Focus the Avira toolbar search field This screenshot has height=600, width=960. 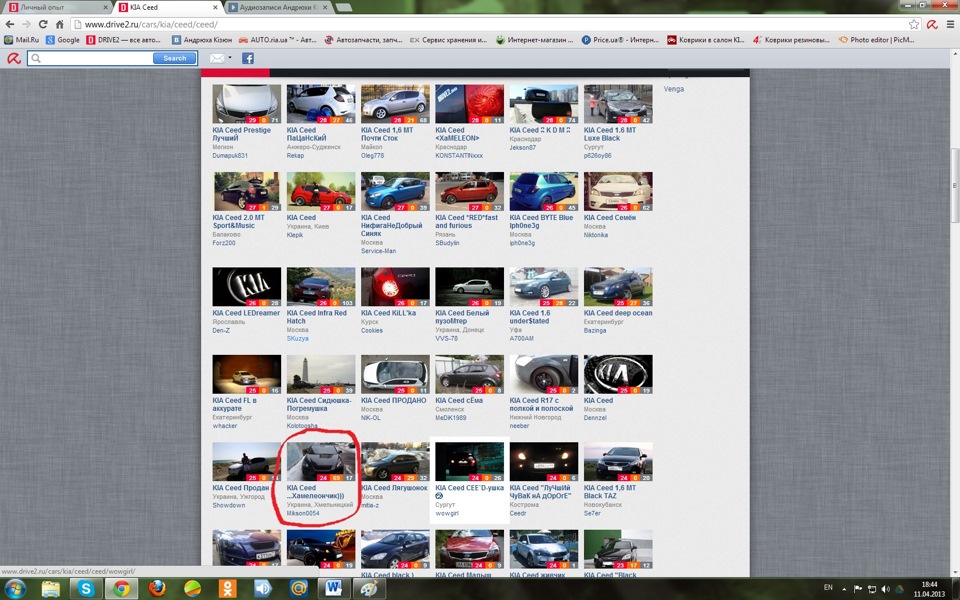pos(91,58)
